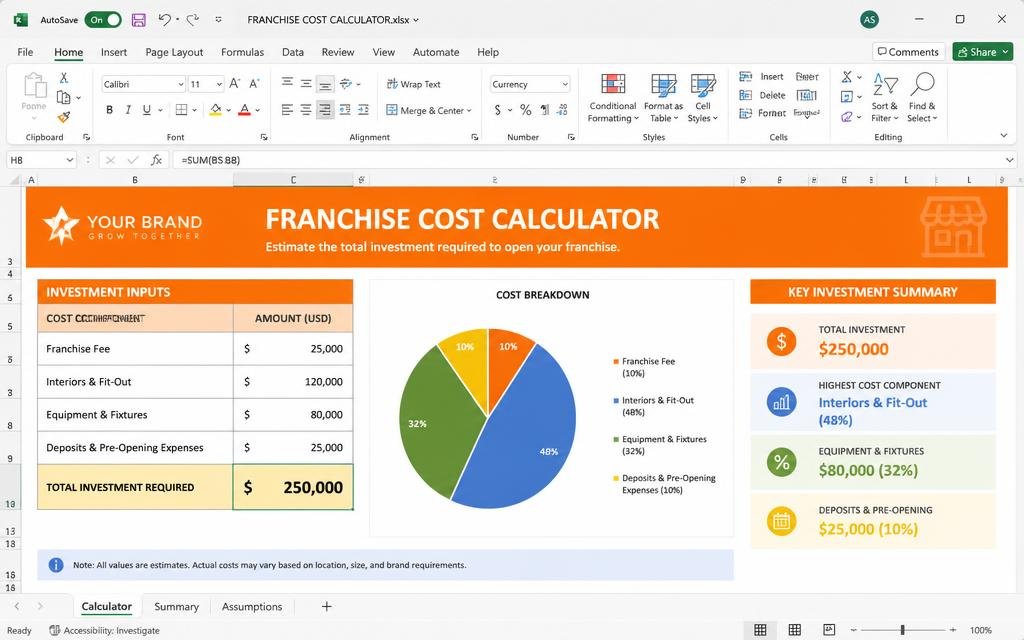Screen dimensions: 1024x640
Task: Toggle Wrap Text
Action: pos(414,84)
